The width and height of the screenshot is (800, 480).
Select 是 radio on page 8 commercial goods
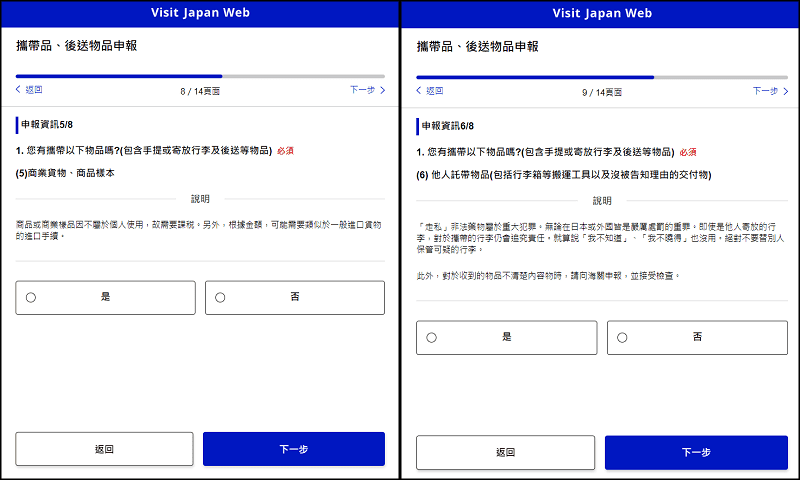click(31, 297)
